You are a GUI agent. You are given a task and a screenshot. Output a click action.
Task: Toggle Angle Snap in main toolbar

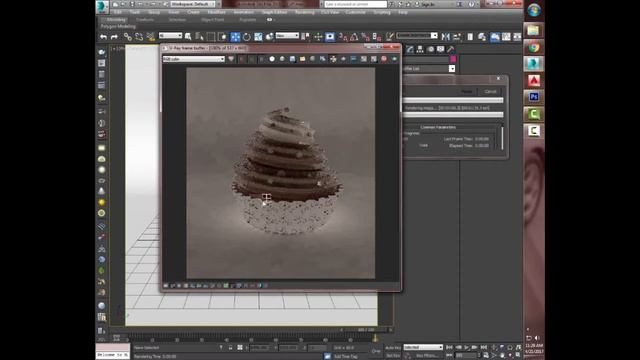(x=355, y=37)
